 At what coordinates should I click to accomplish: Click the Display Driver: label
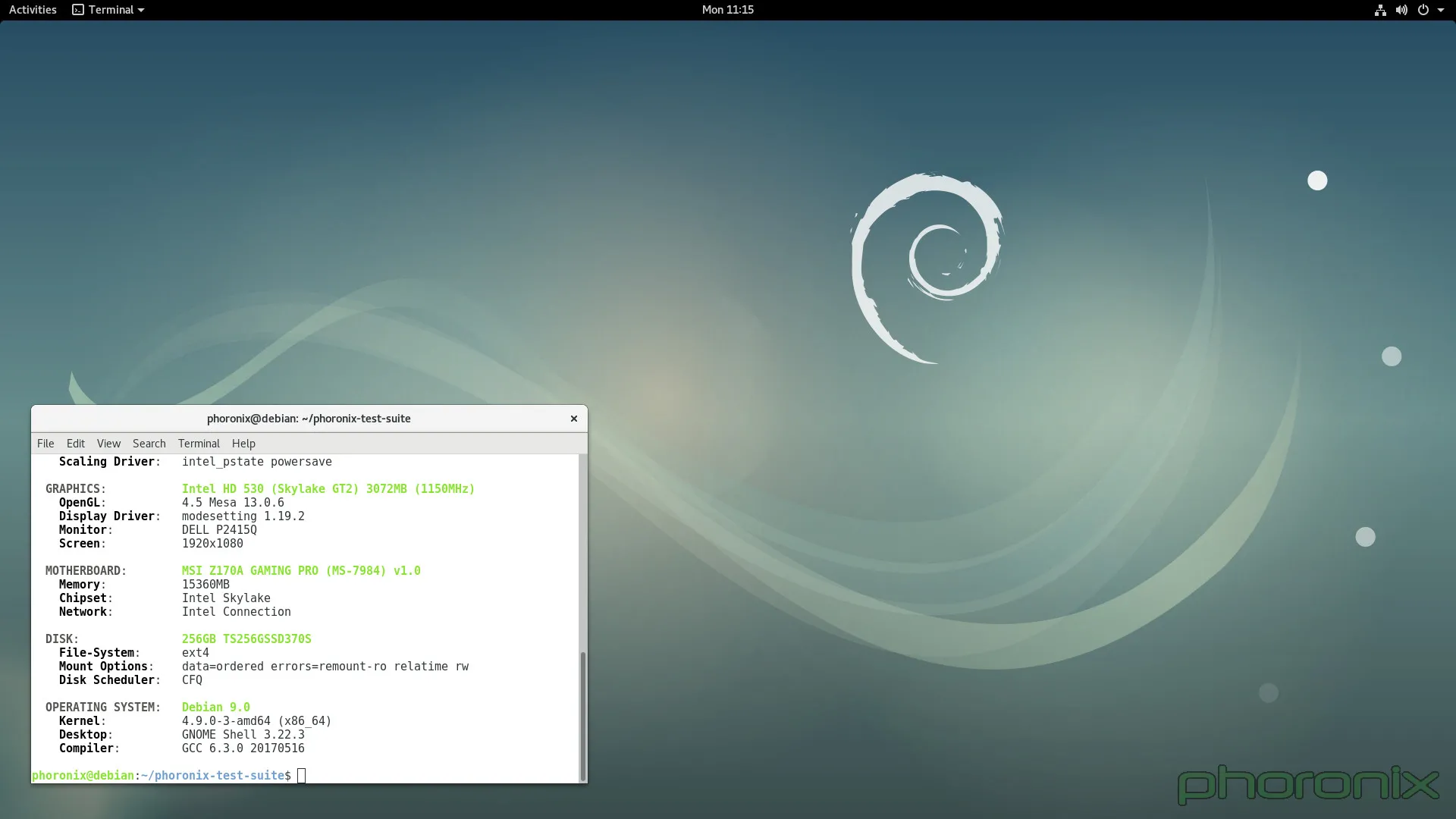click(110, 516)
